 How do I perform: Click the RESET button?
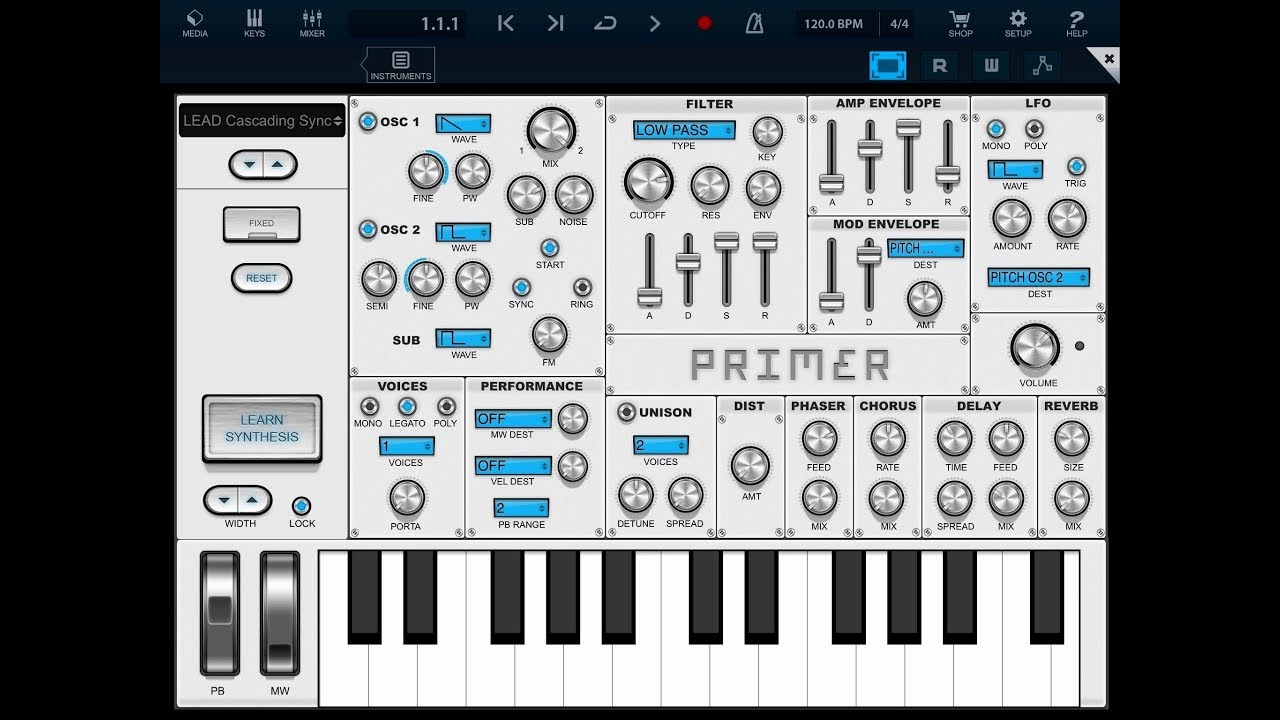coord(261,278)
